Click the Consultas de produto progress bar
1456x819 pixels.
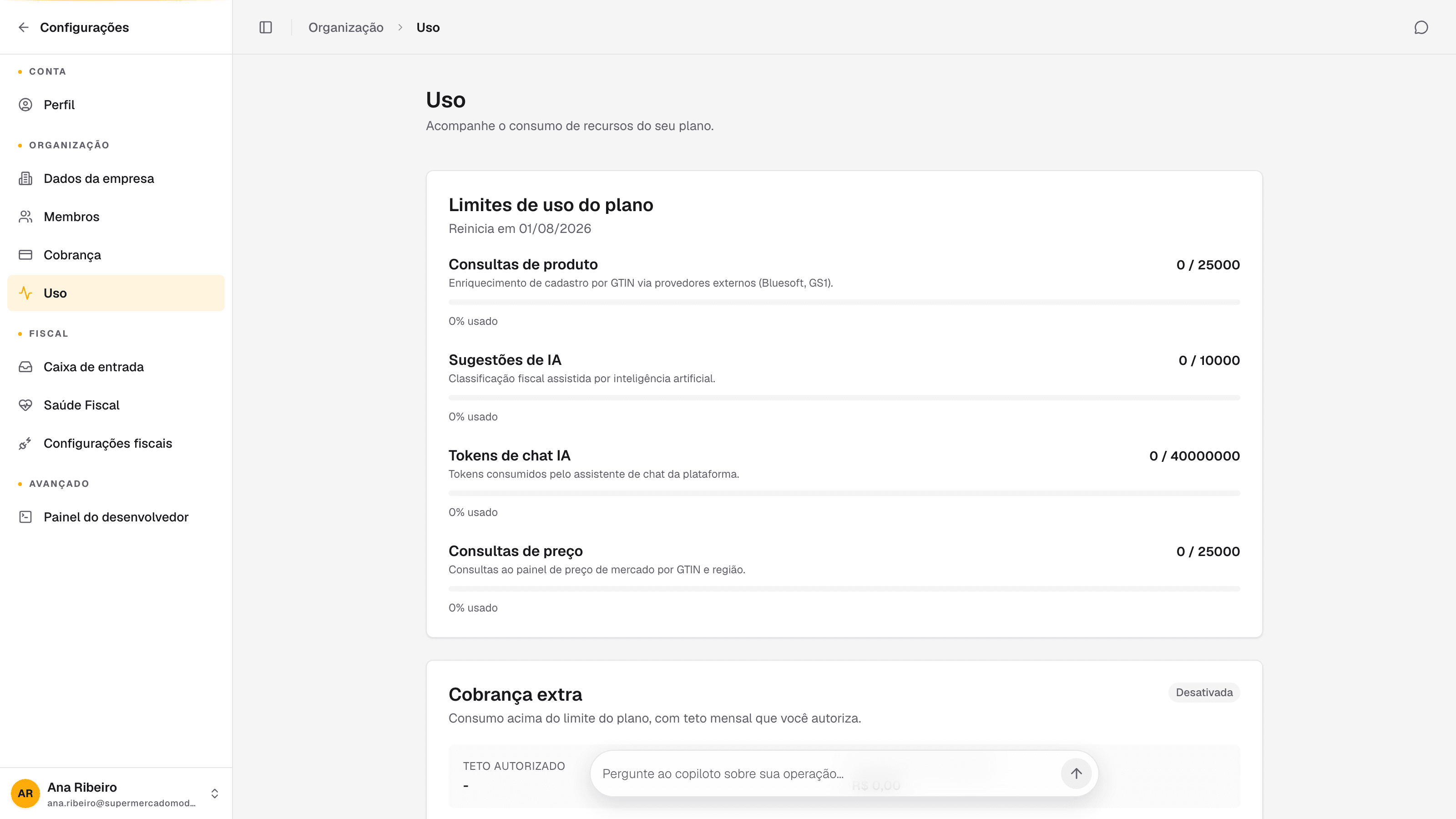click(x=844, y=303)
